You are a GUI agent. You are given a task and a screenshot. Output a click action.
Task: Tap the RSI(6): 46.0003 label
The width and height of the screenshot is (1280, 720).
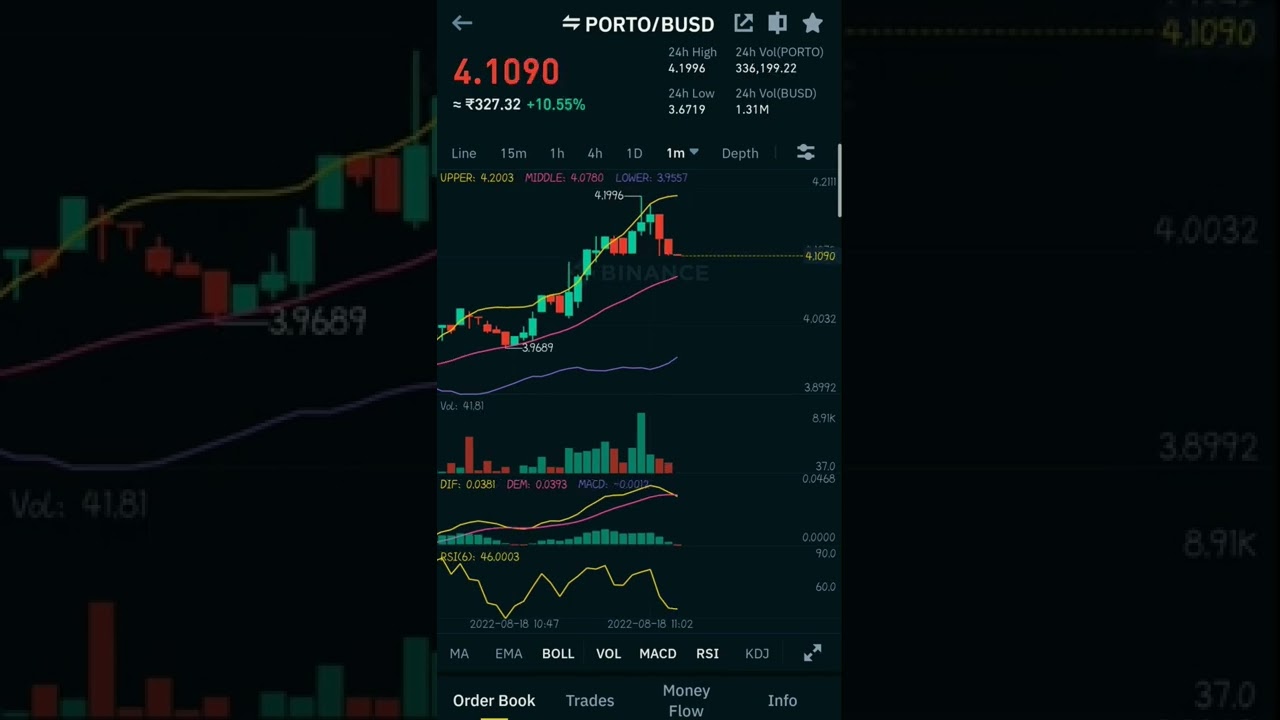[x=479, y=557]
